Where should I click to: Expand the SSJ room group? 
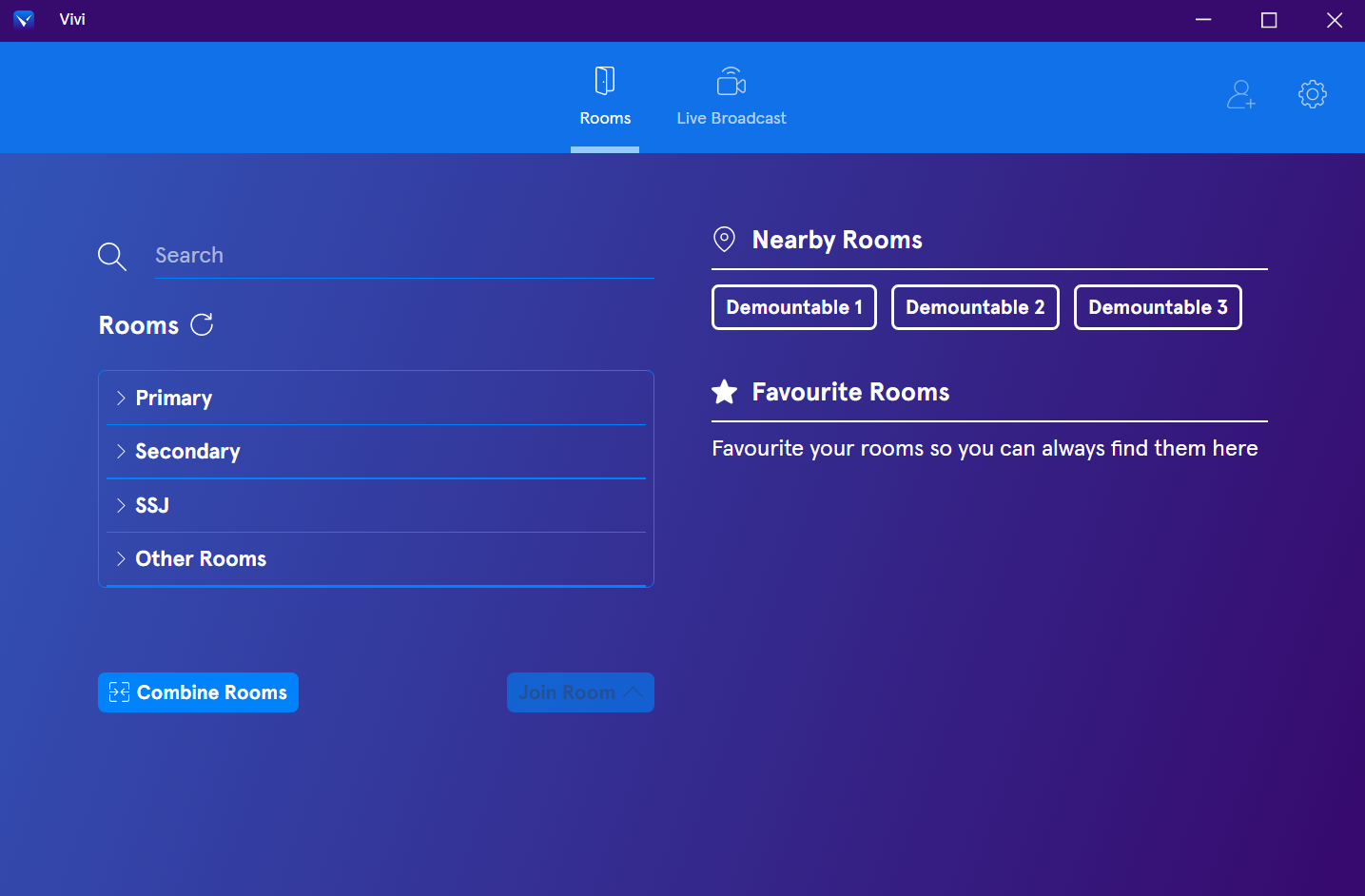[152, 505]
